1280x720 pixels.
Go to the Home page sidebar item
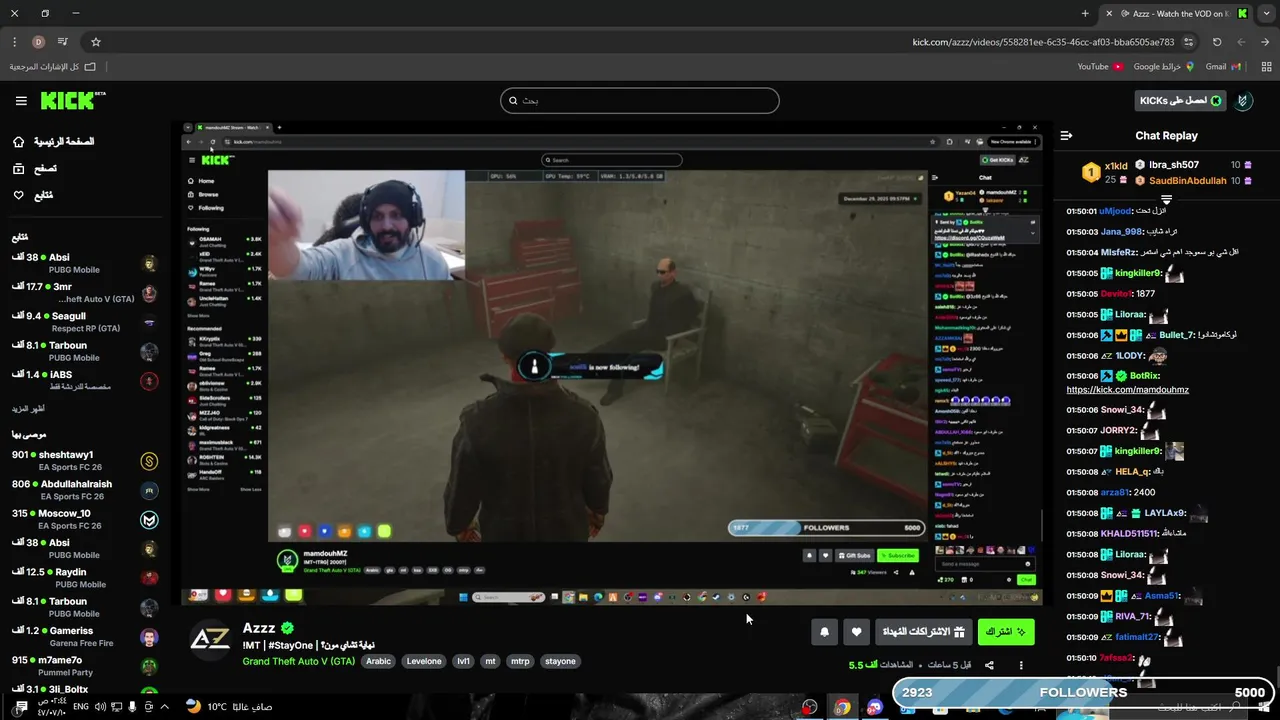coord(53,142)
